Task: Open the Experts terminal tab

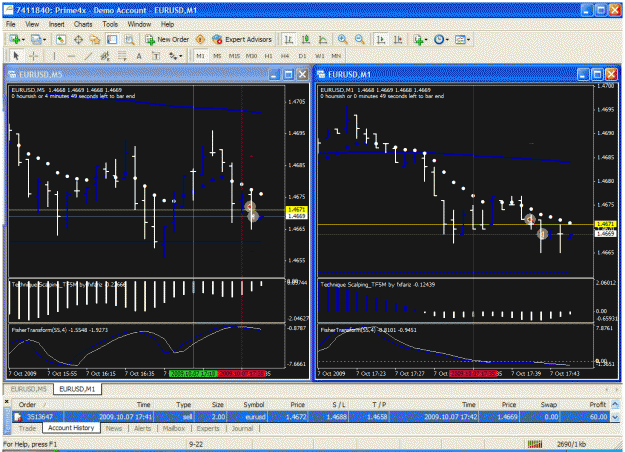Action: point(208,428)
